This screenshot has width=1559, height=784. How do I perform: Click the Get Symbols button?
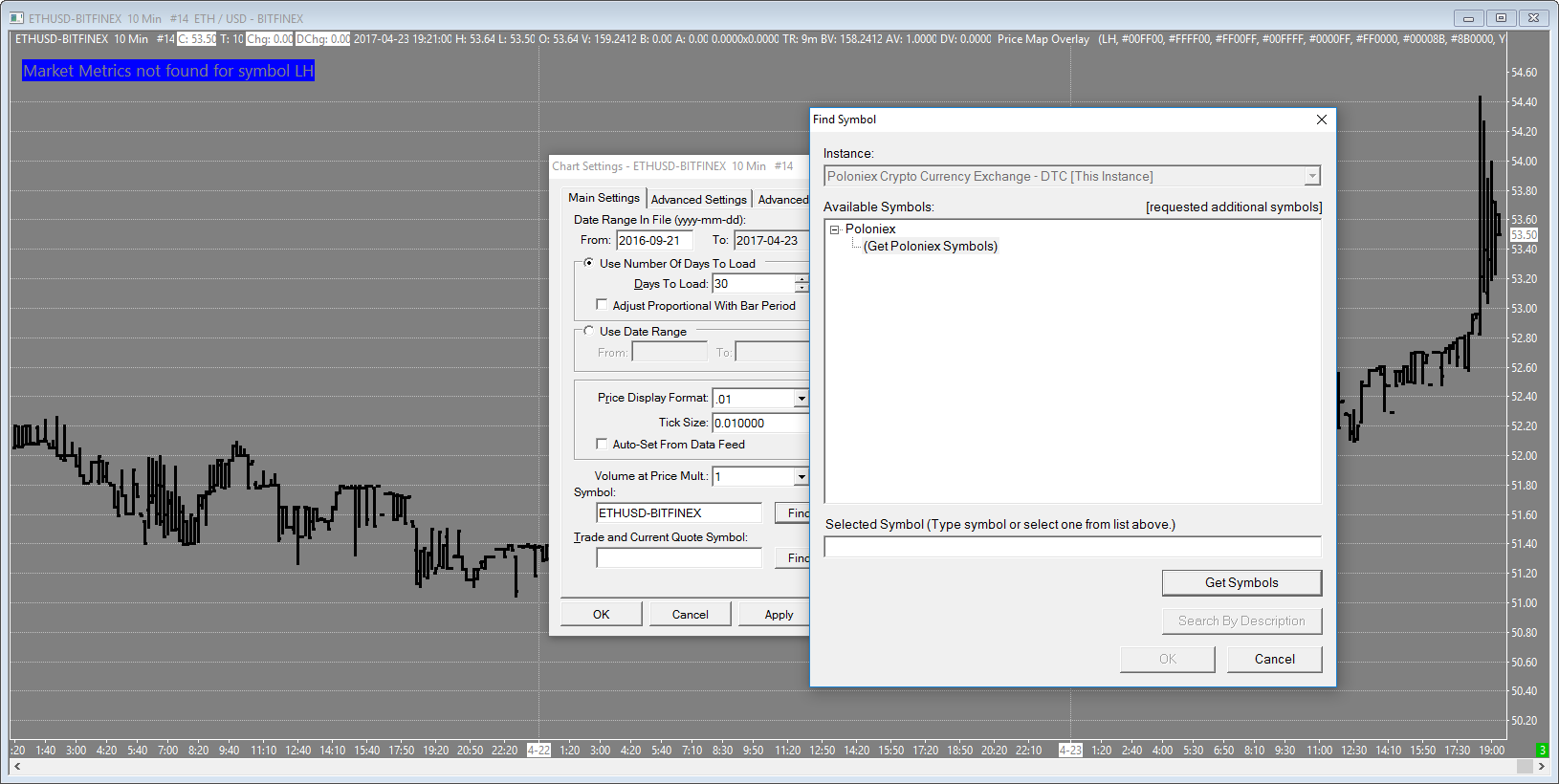coord(1241,582)
